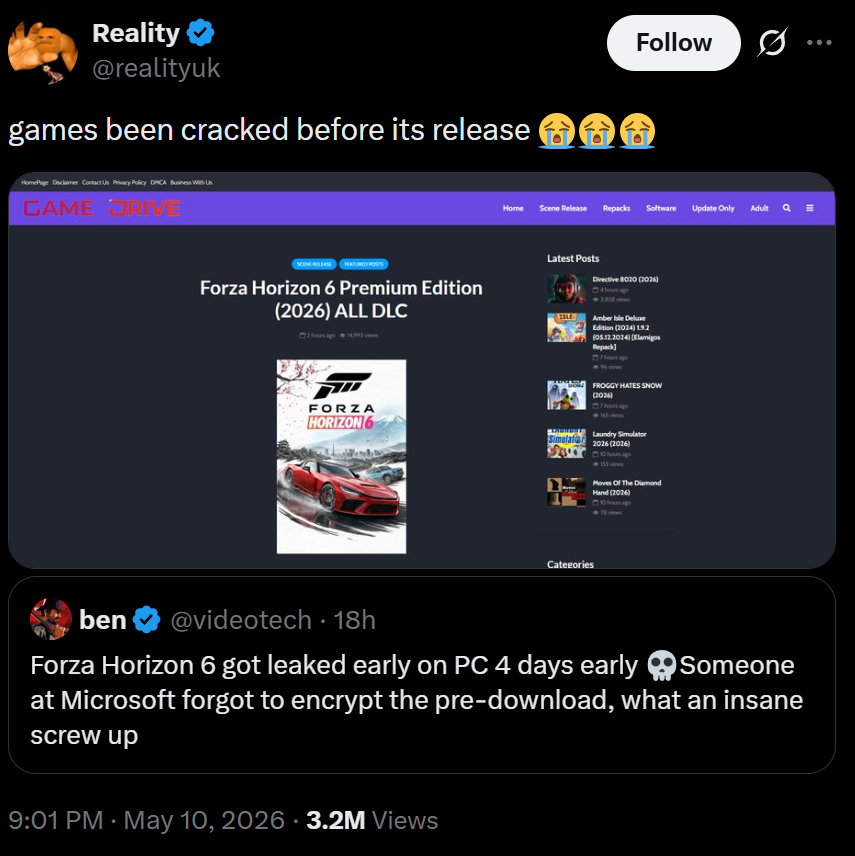Click the blue verified badge beside Reality
This screenshot has width=855, height=856.
click(x=200, y=33)
